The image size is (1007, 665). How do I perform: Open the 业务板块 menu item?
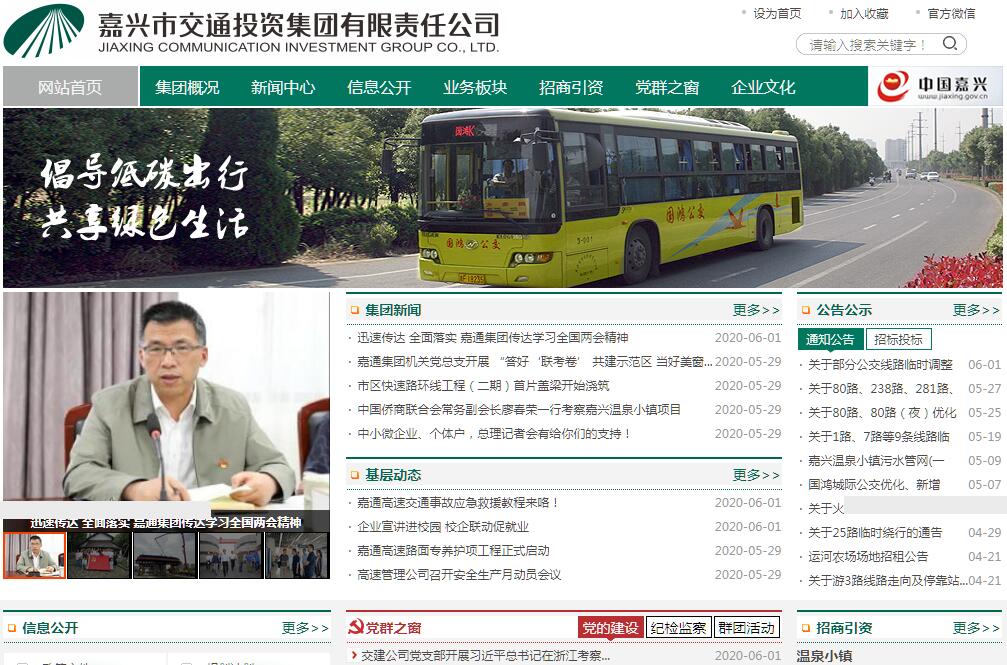click(475, 87)
